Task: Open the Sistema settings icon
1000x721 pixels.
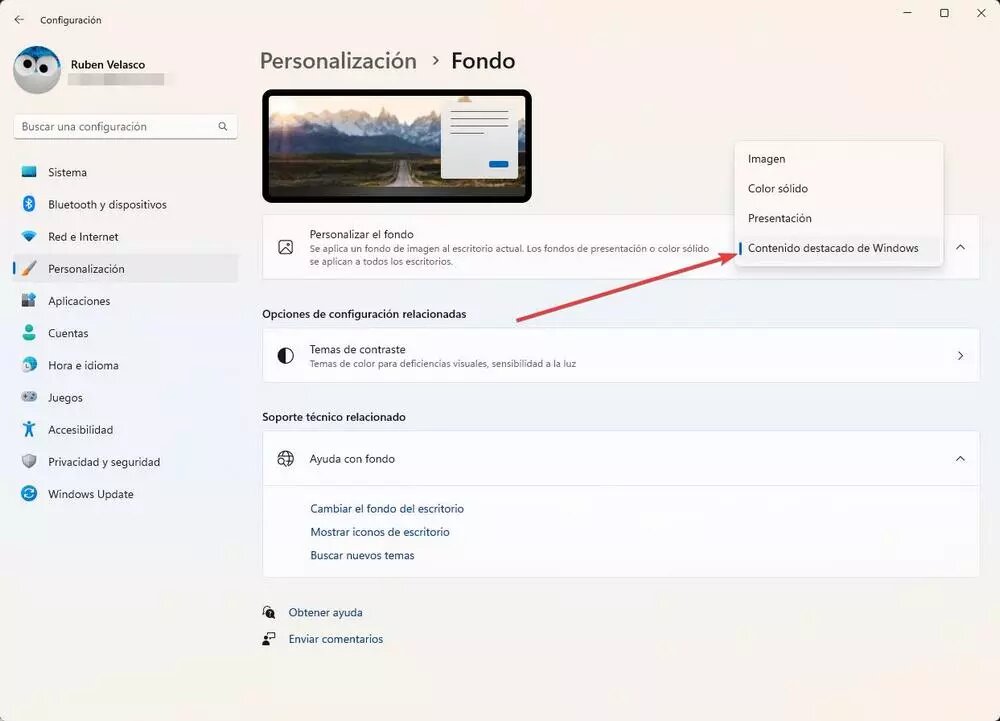Action: [x=29, y=172]
